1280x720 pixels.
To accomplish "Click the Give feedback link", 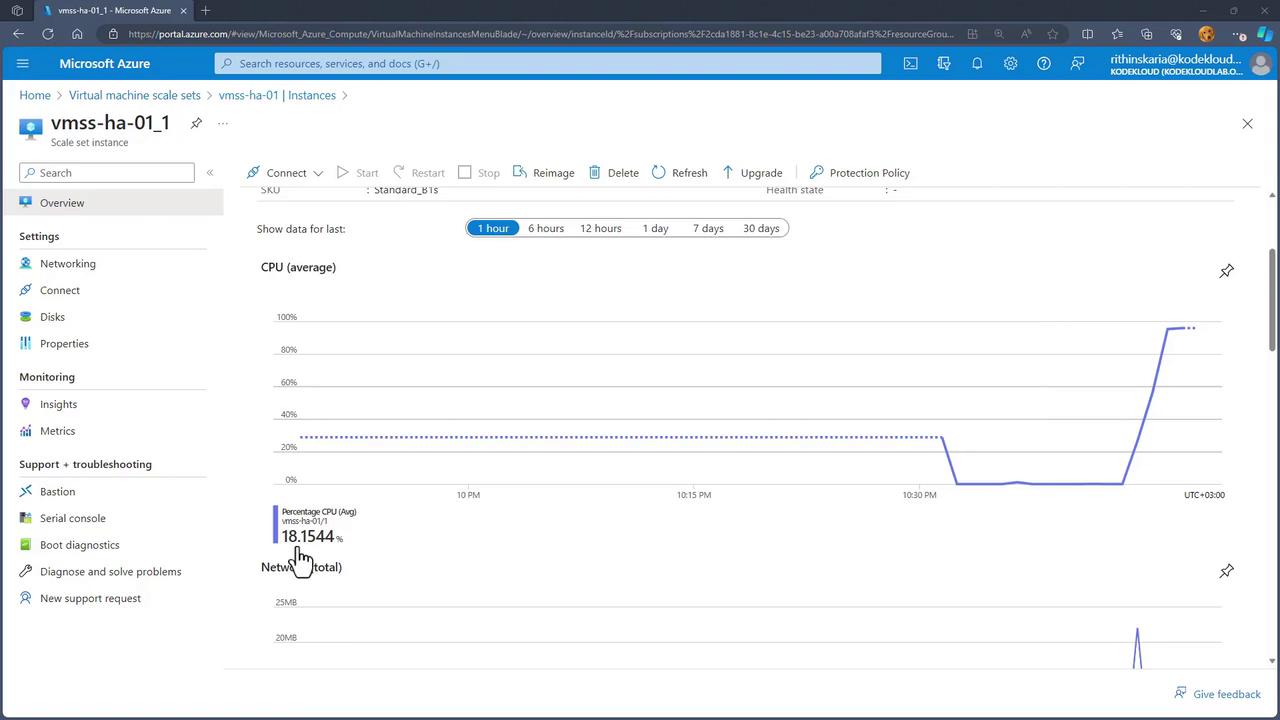I will [1217, 694].
